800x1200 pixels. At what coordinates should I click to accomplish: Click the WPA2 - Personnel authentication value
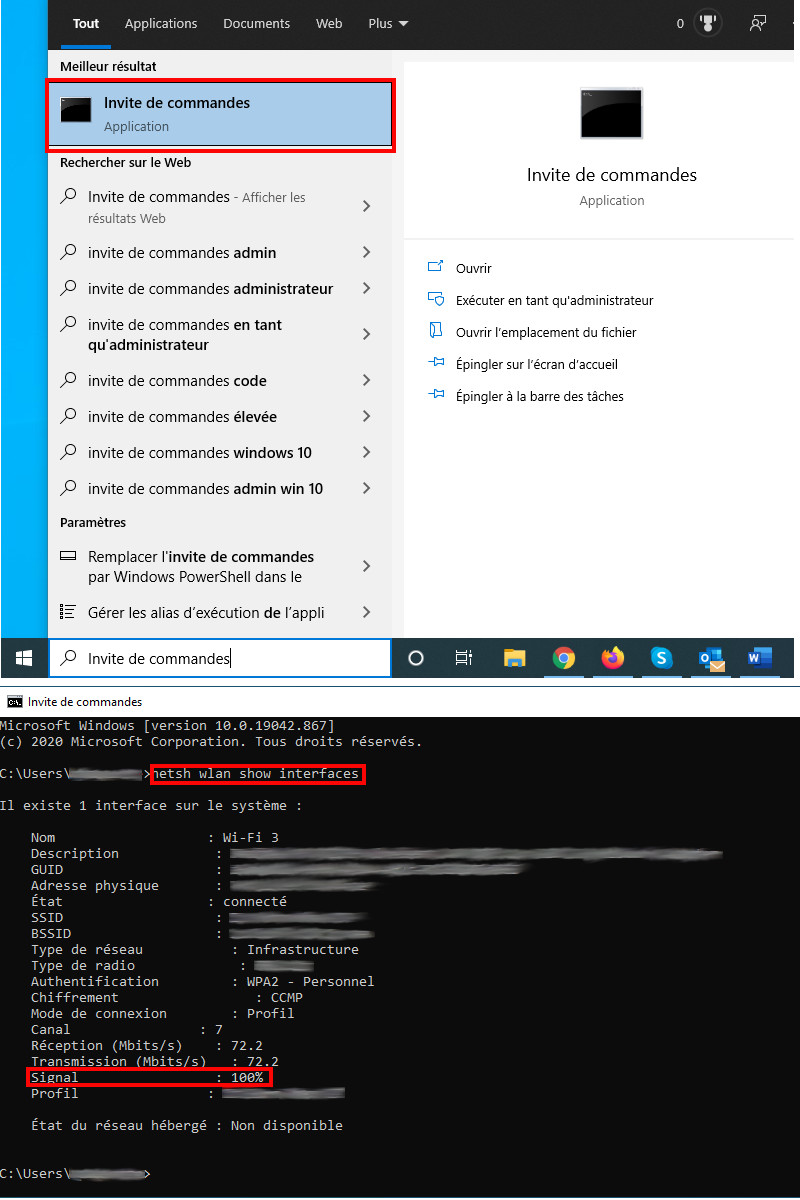(310, 981)
